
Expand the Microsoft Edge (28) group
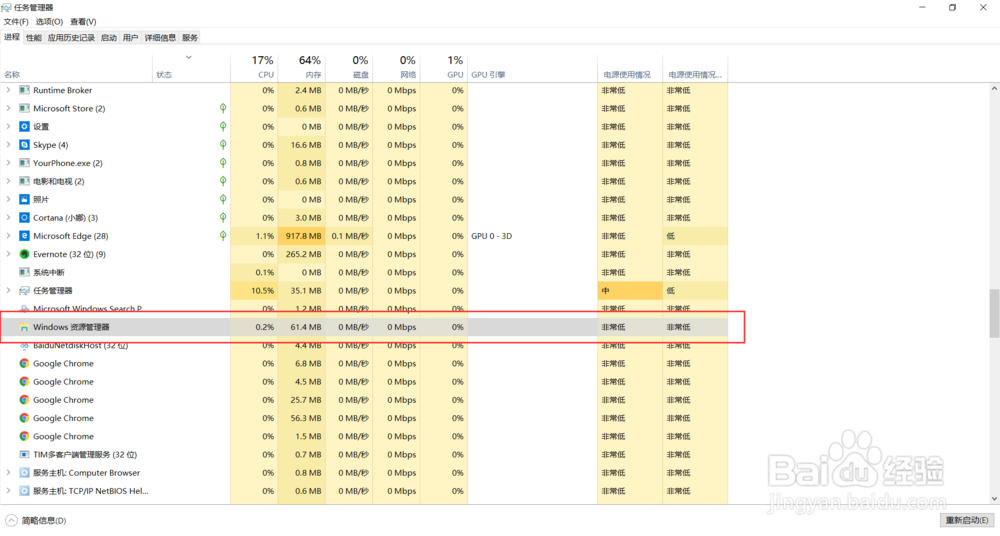point(8,235)
